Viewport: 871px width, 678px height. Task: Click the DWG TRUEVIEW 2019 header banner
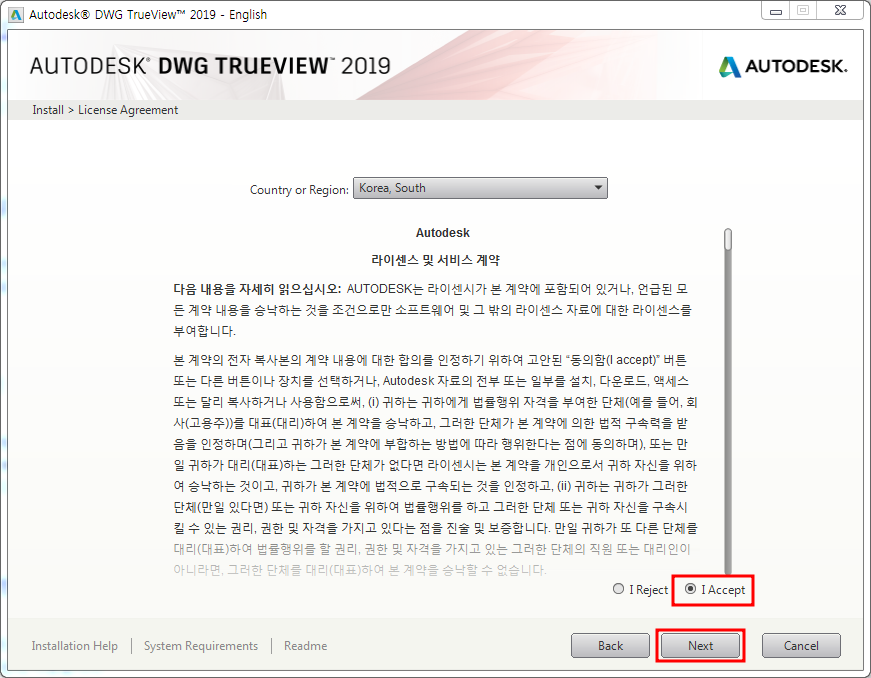[x=200, y=66]
